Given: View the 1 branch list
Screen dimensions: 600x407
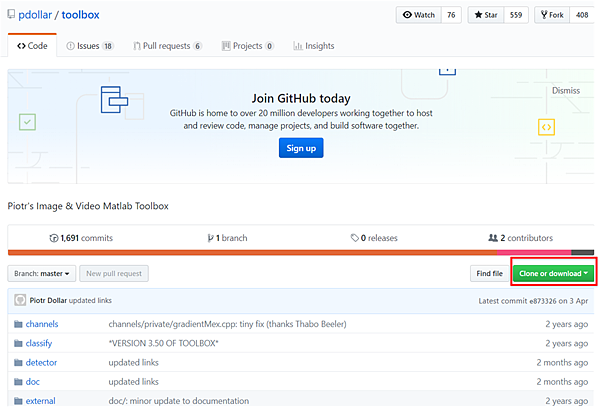Looking at the screenshot, I should pos(228,238).
